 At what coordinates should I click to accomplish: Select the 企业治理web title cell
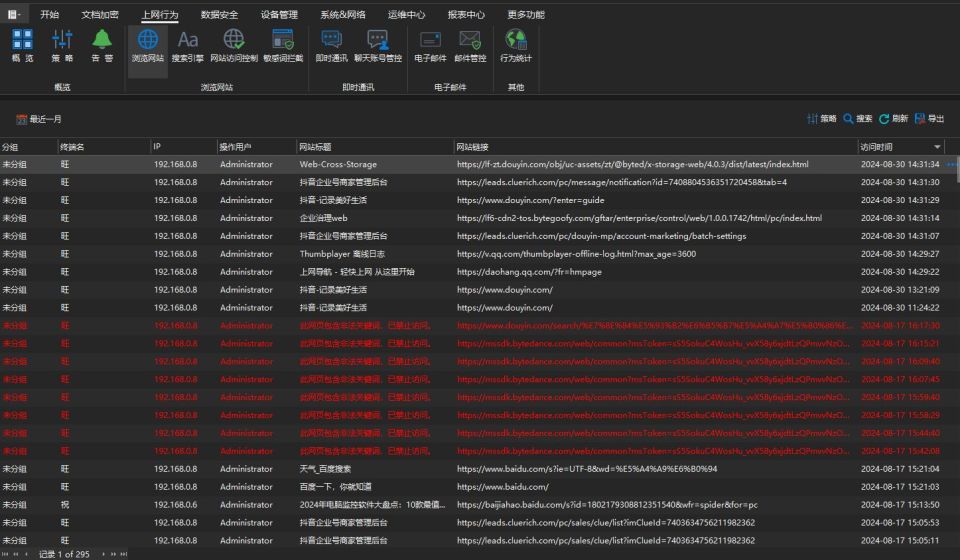(323, 218)
